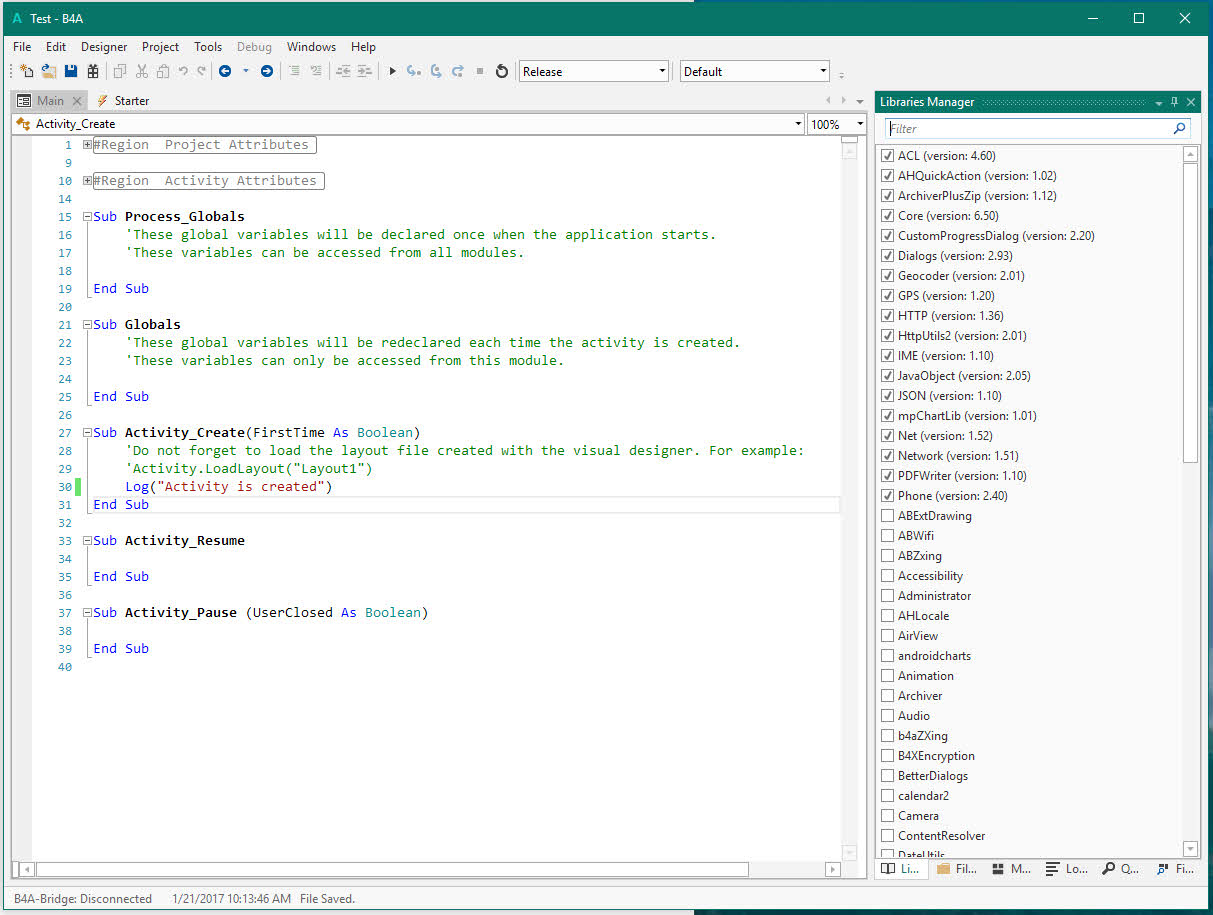Switch to the Modules bottom tab

tap(1012, 869)
